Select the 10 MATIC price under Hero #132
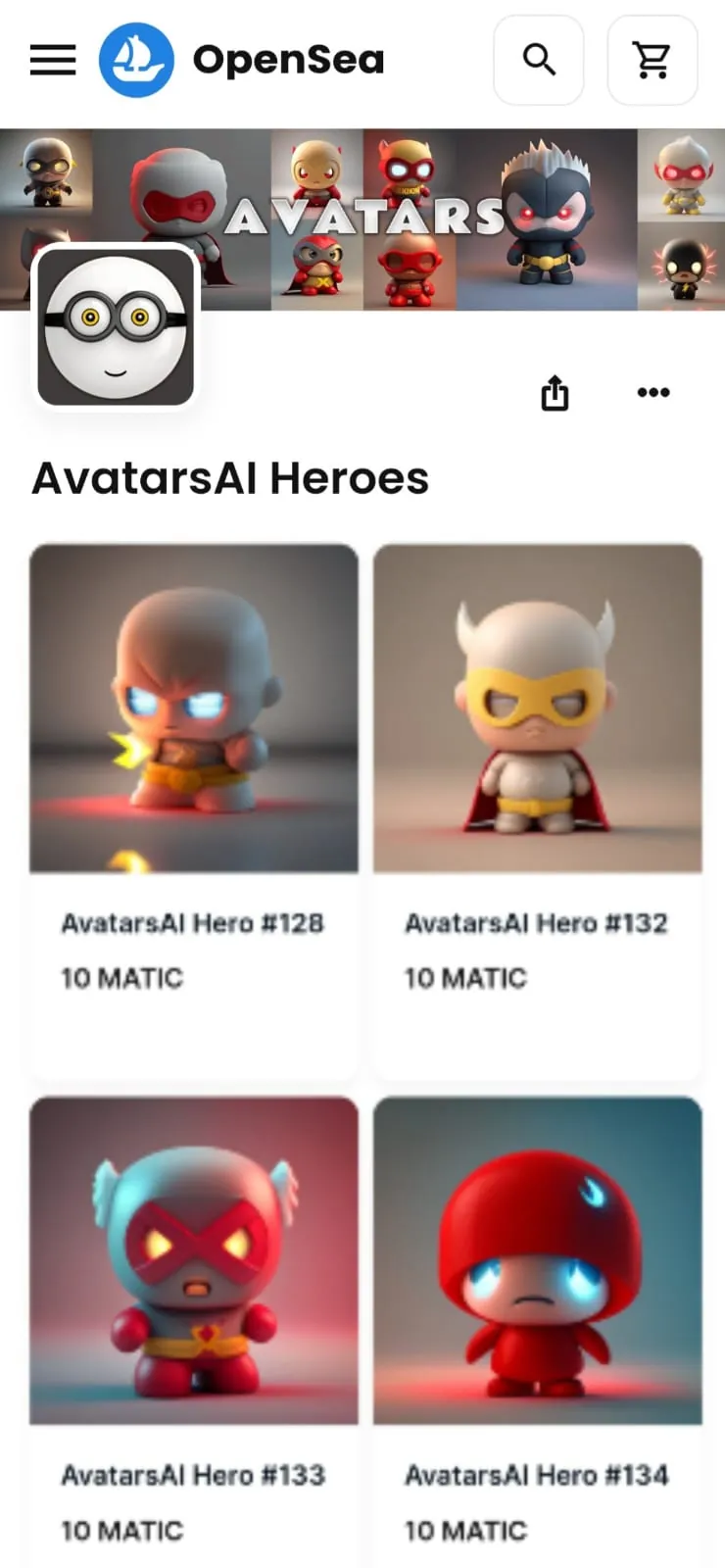725x1568 pixels. click(x=465, y=978)
